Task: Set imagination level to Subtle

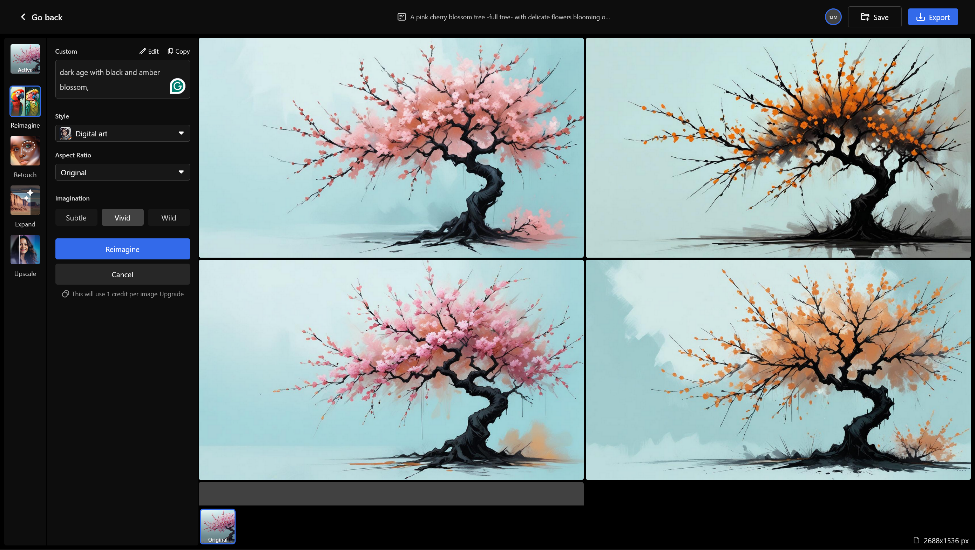Action: tap(76, 217)
